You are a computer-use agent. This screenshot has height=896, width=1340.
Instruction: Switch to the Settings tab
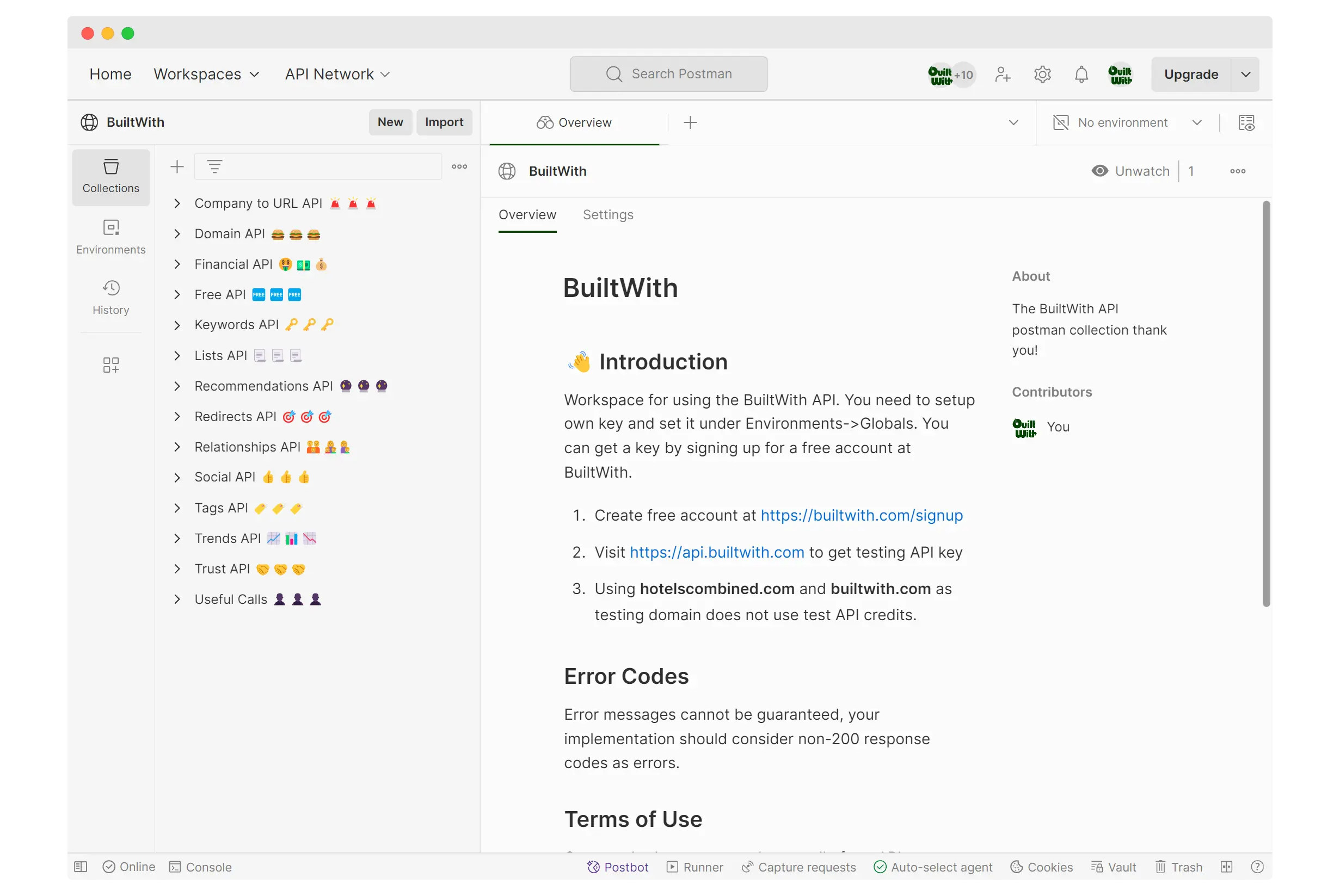tap(608, 215)
